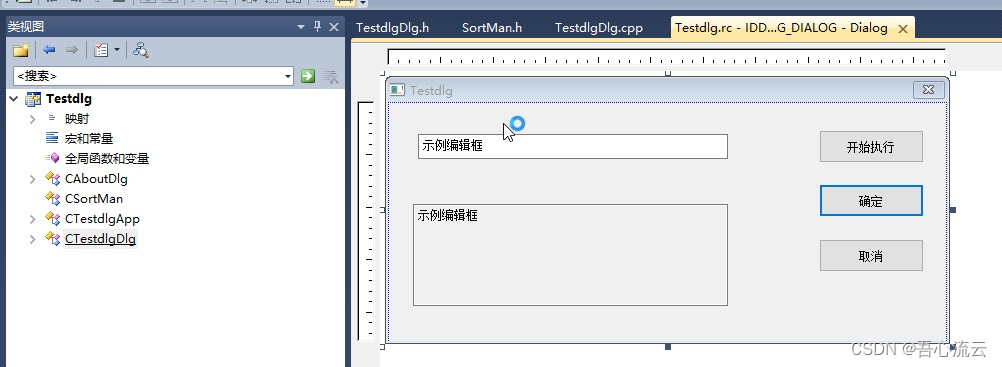The width and height of the screenshot is (1002, 367).
Task: Open the search box dropdown arrow
Action: tap(288, 76)
